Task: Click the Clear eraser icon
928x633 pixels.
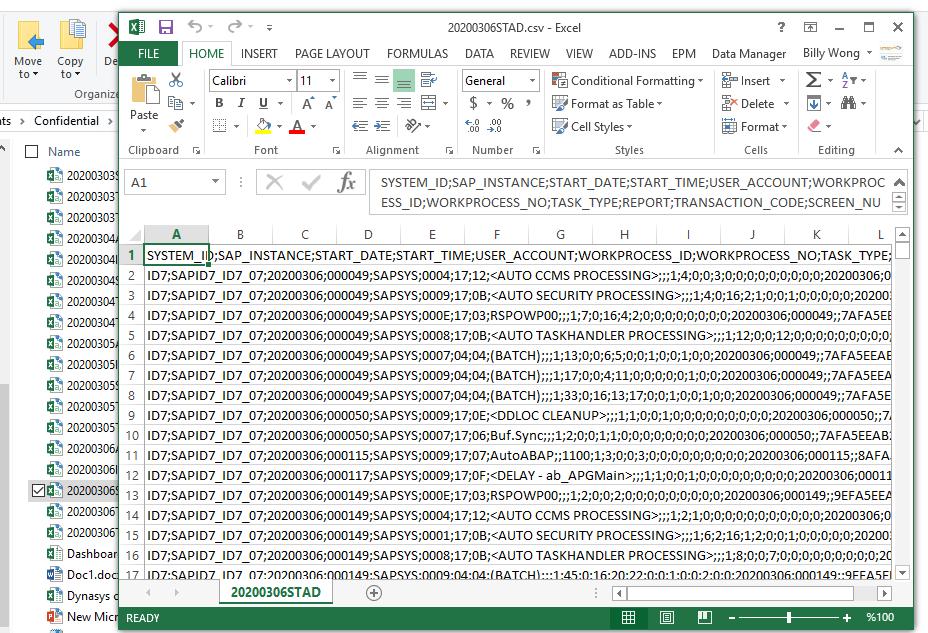Action: point(814,126)
